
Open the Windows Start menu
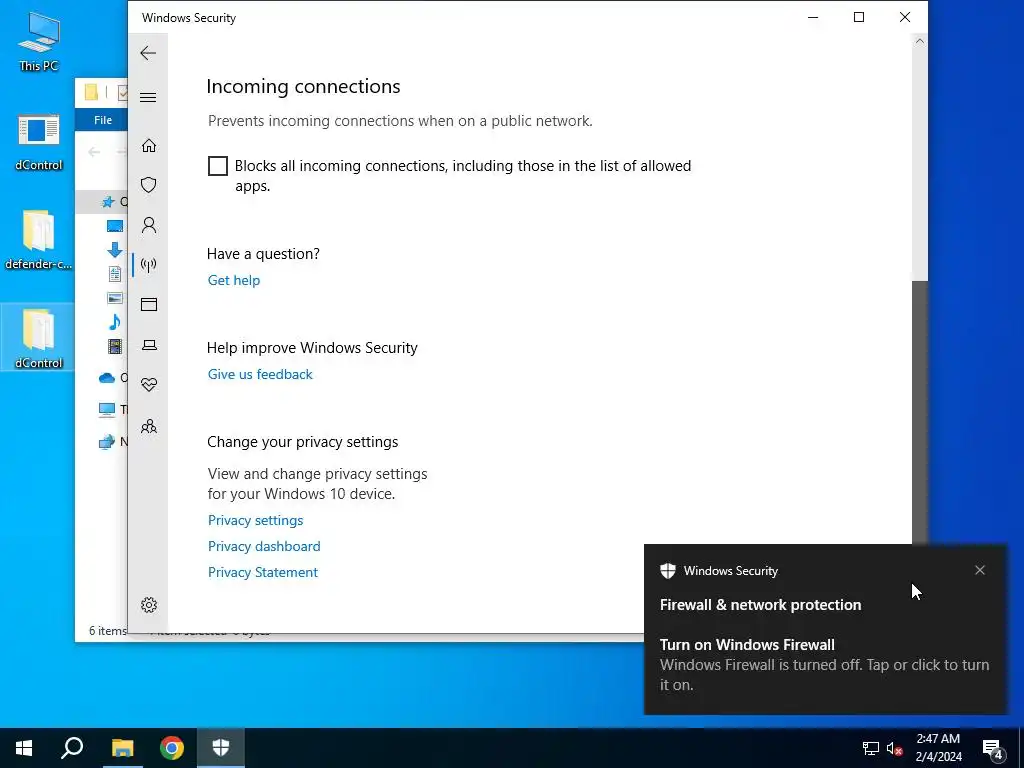click(x=24, y=748)
